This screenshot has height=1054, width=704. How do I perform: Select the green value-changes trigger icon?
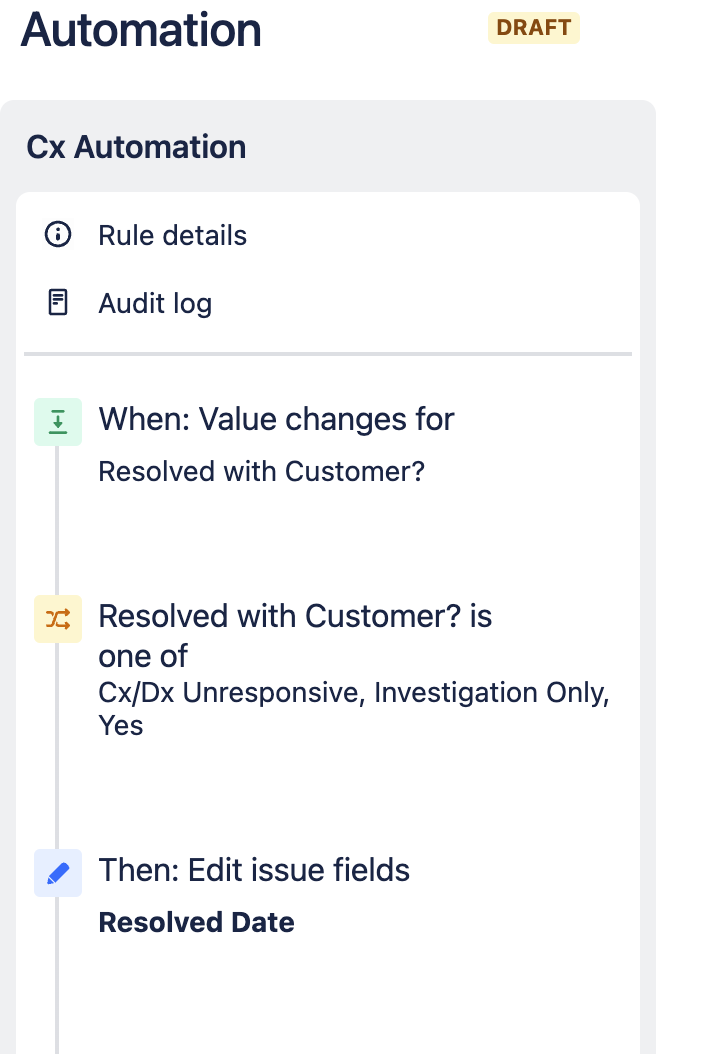point(57,421)
